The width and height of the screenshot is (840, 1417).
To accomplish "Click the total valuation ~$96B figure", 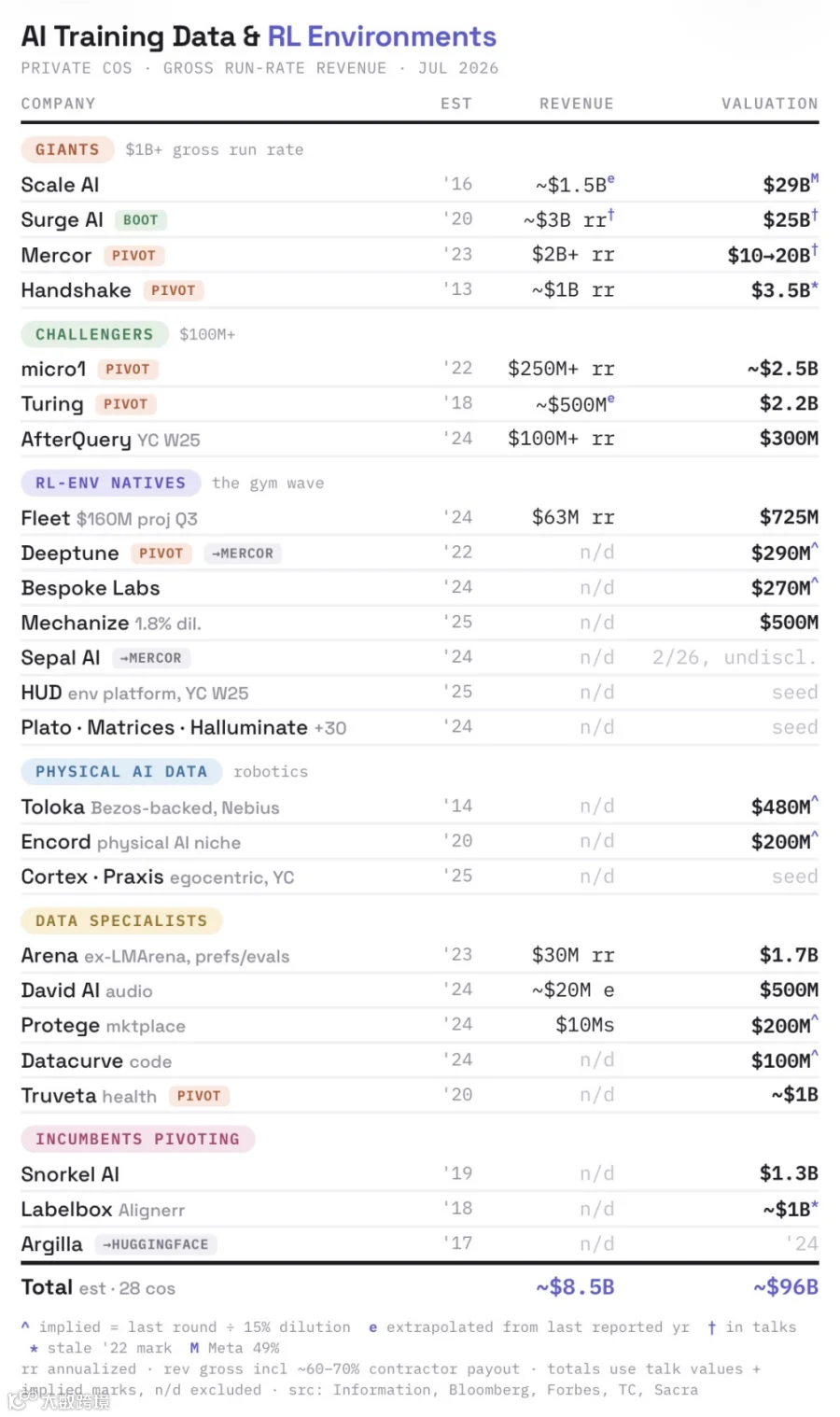I will coord(786,1287).
